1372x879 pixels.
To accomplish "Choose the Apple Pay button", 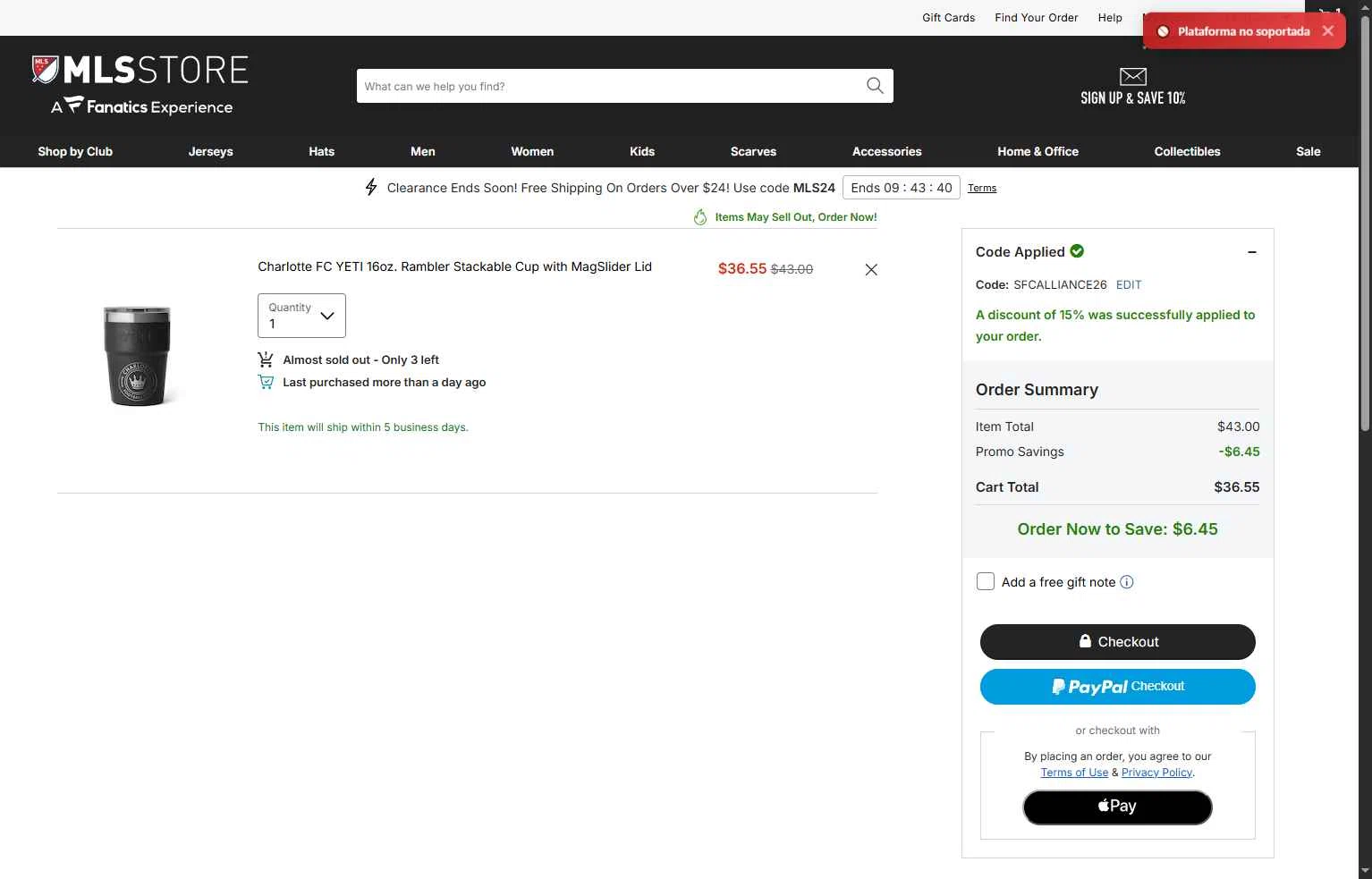I will (x=1118, y=807).
